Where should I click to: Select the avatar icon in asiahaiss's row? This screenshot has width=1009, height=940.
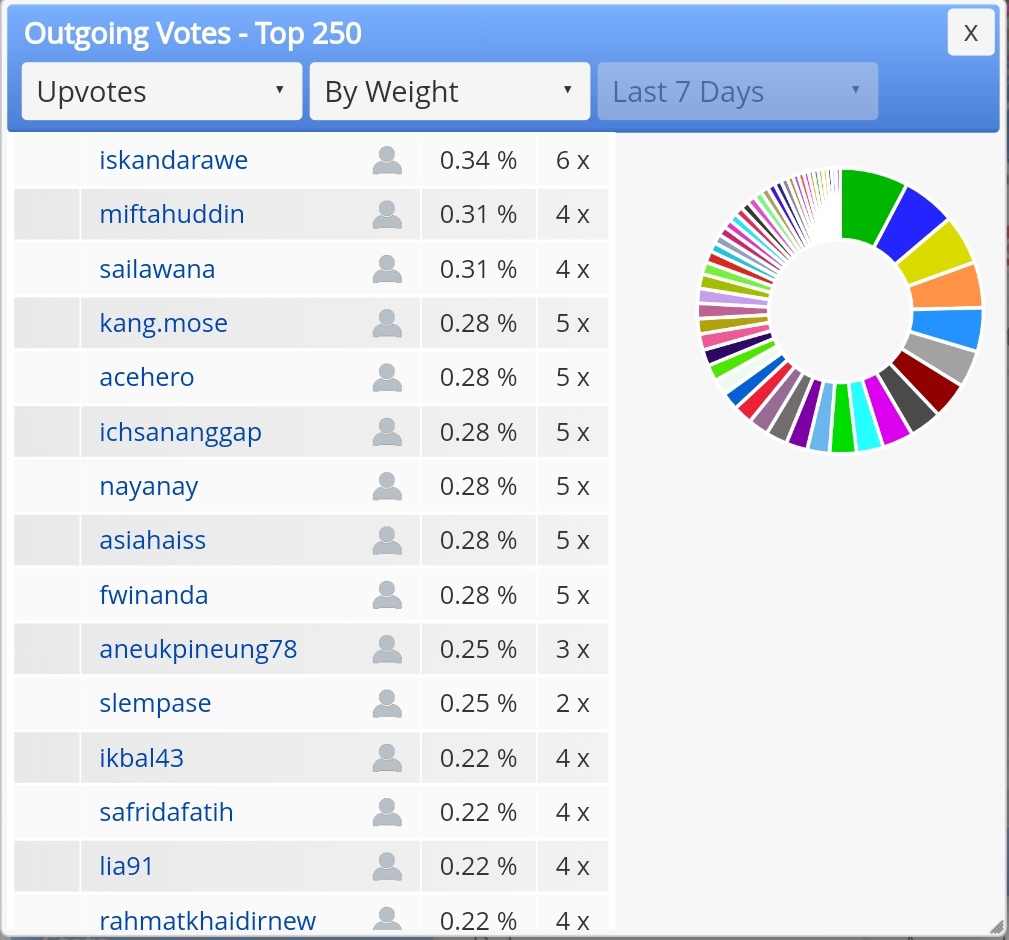(387, 540)
